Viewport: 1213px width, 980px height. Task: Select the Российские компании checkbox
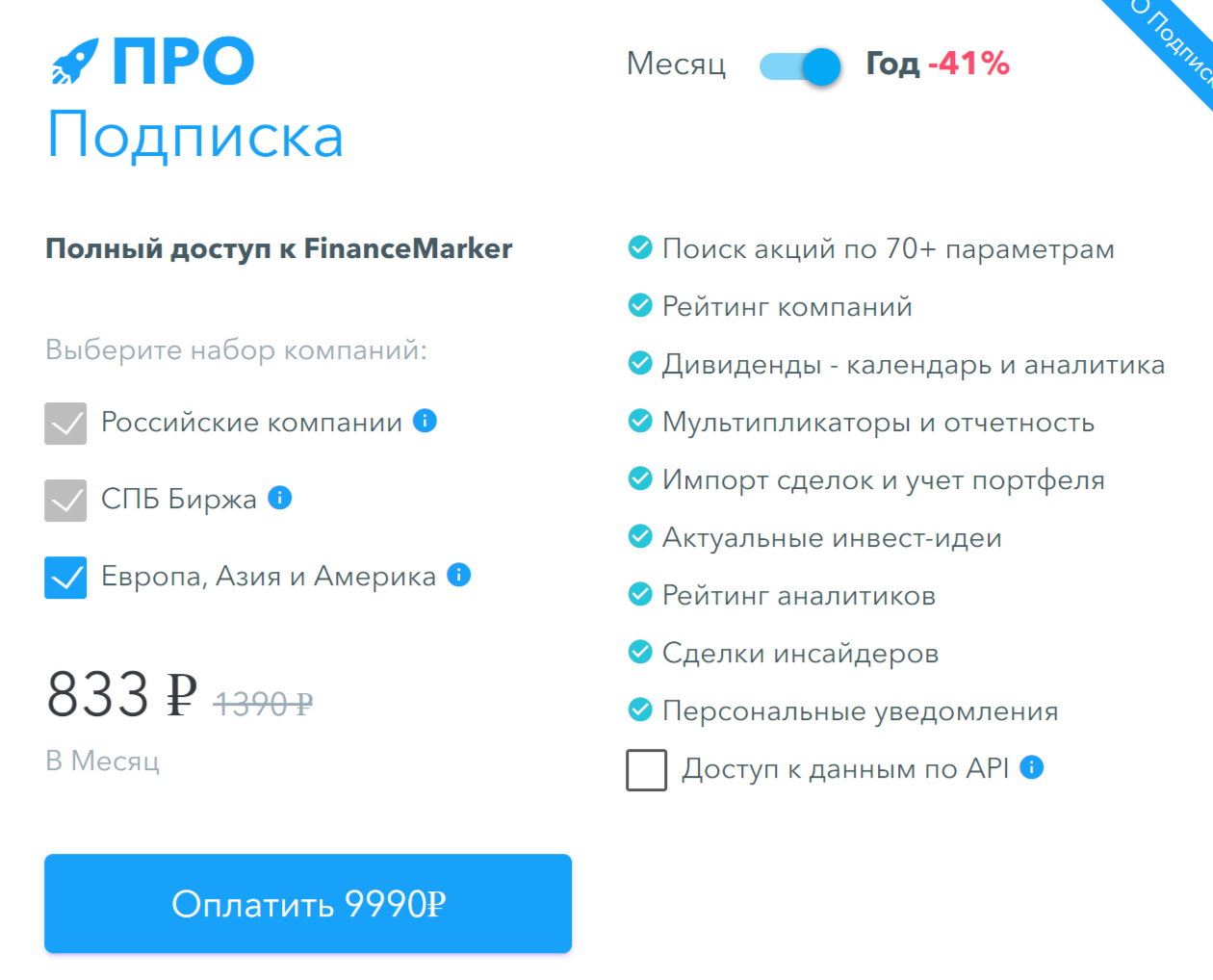coord(64,422)
